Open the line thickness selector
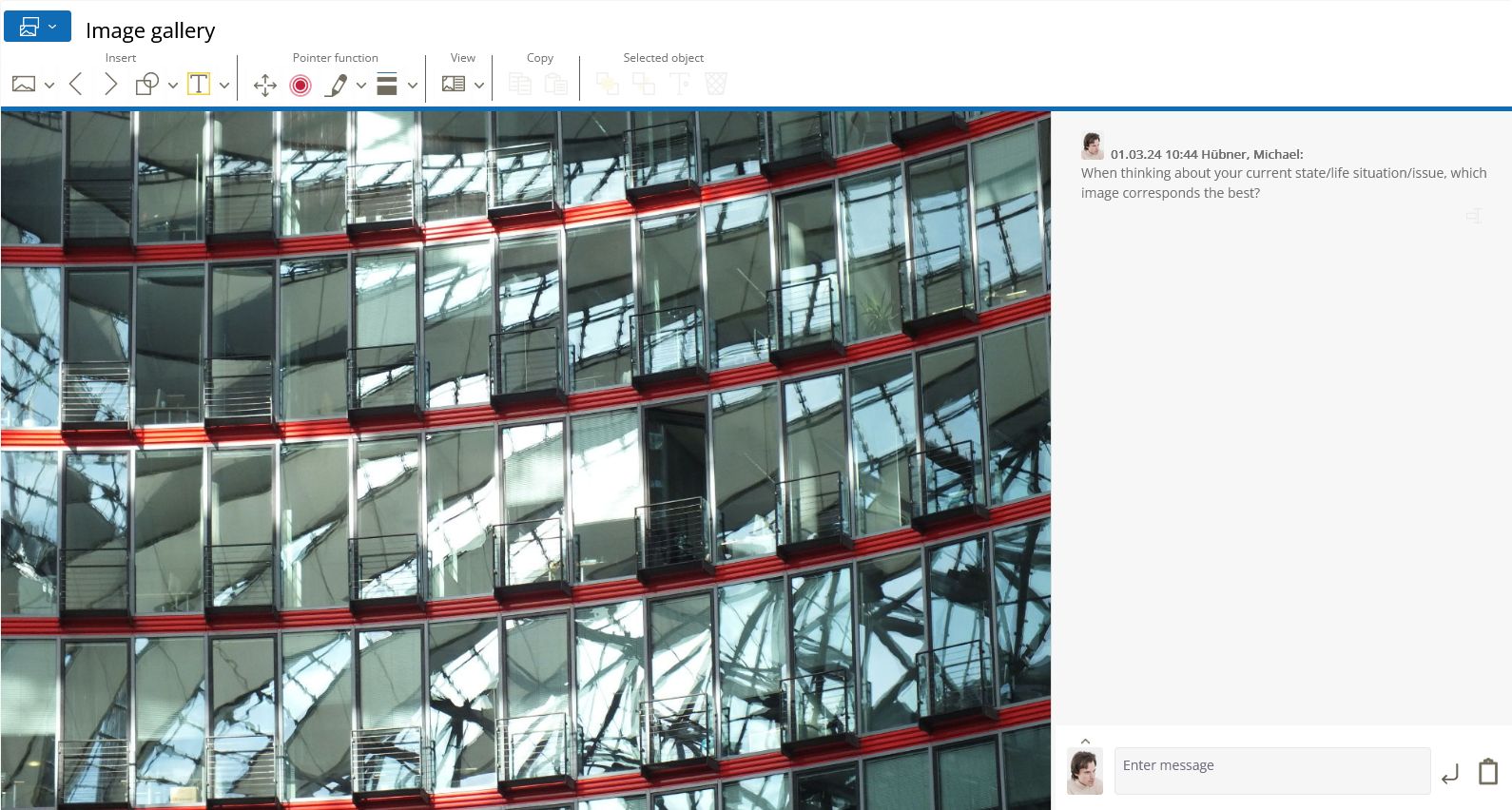The height and width of the screenshot is (810, 1512). pyautogui.click(x=387, y=85)
